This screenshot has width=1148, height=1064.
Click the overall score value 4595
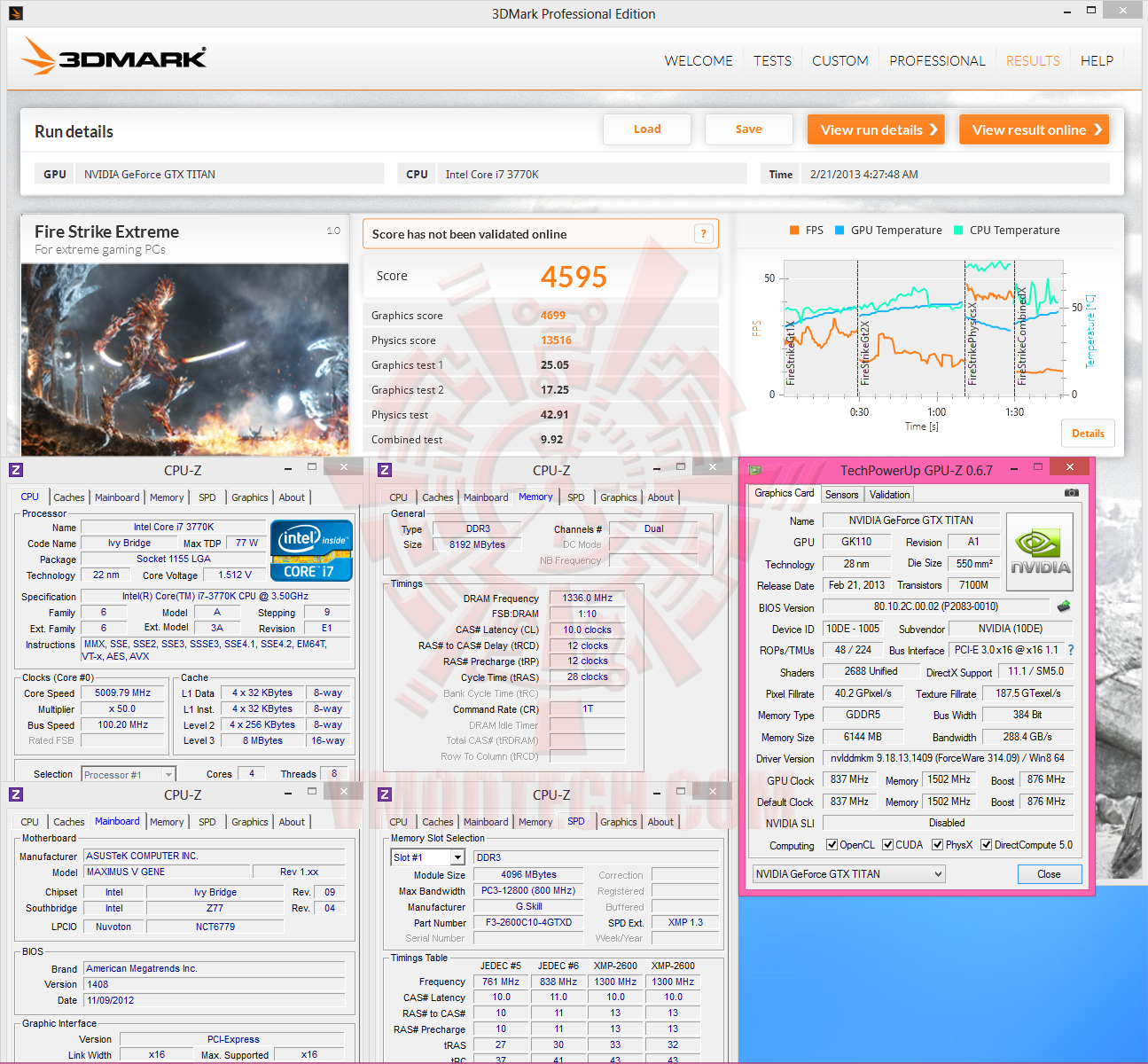[574, 278]
